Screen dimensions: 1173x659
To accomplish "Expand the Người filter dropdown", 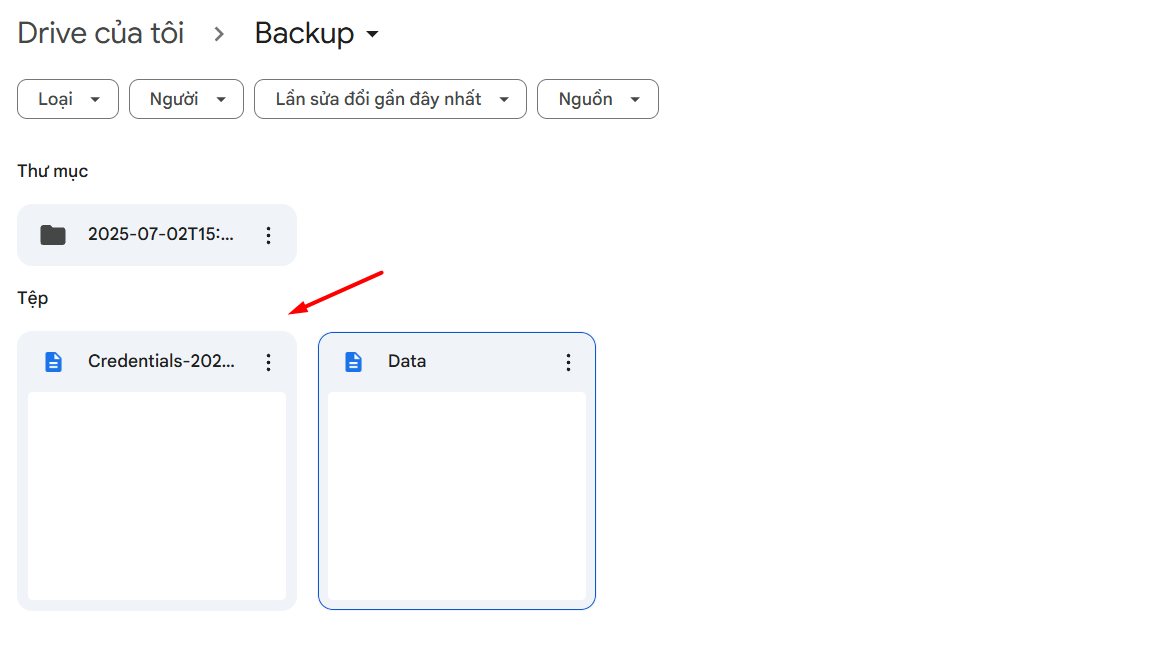I will pyautogui.click(x=186, y=99).
